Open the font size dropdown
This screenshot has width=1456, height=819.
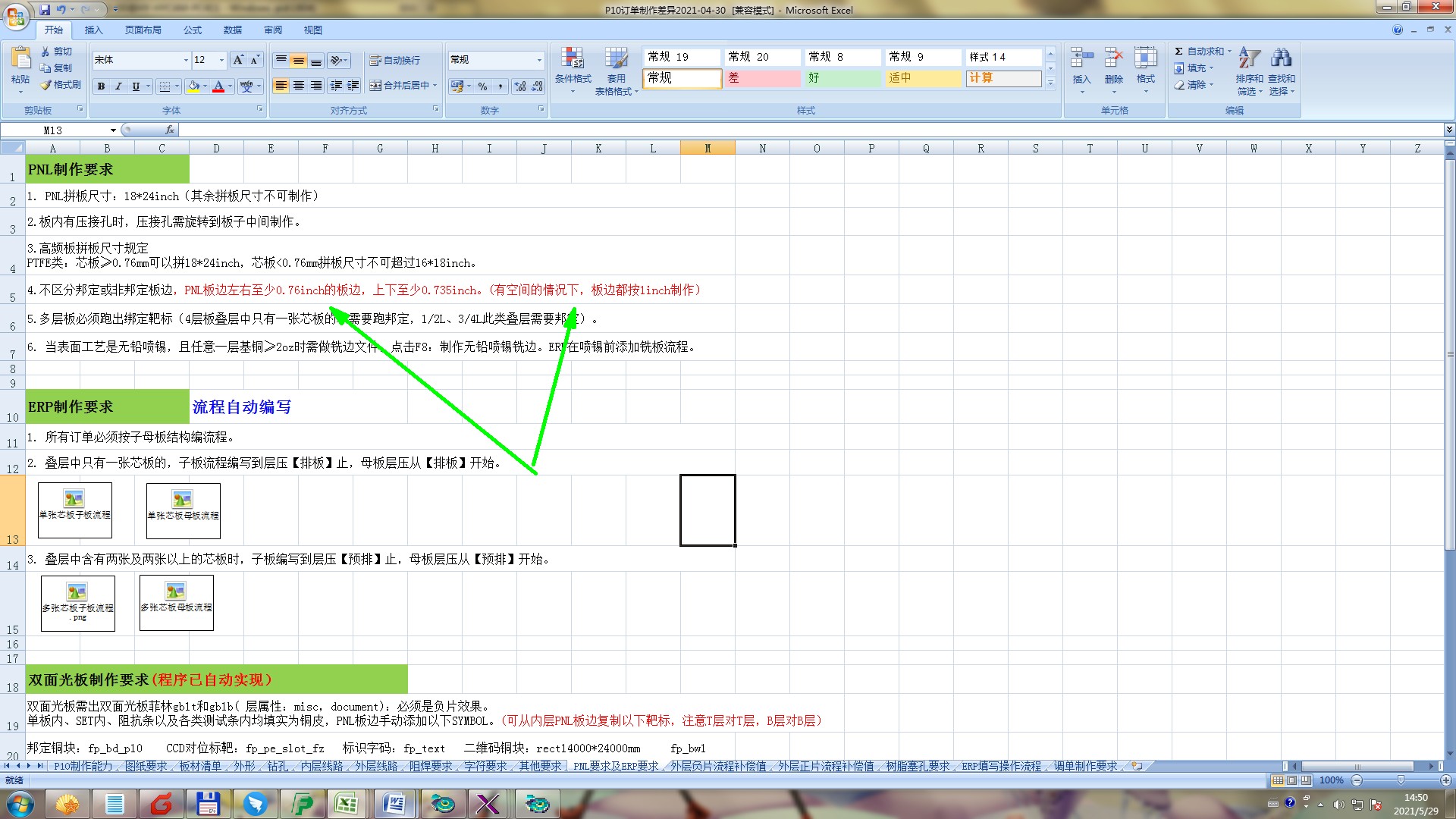[221, 60]
